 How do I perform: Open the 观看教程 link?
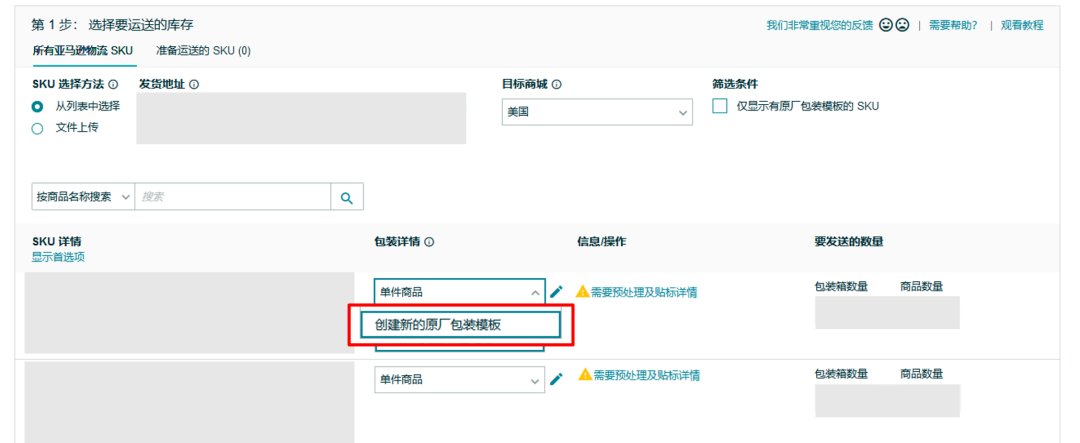tap(1022, 26)
